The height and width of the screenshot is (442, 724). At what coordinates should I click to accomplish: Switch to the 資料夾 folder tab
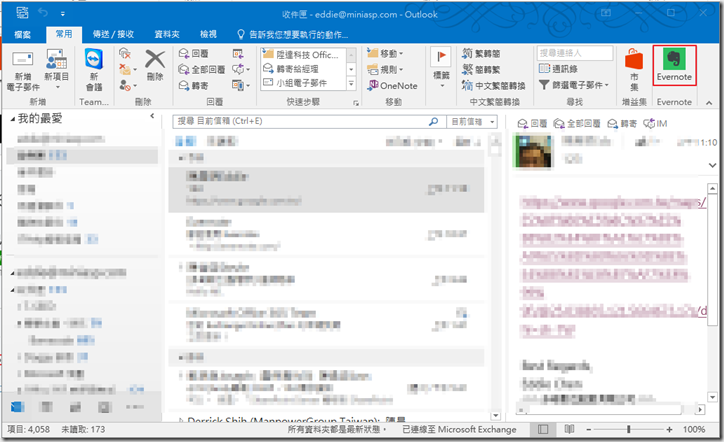click(x=167, y=34)
